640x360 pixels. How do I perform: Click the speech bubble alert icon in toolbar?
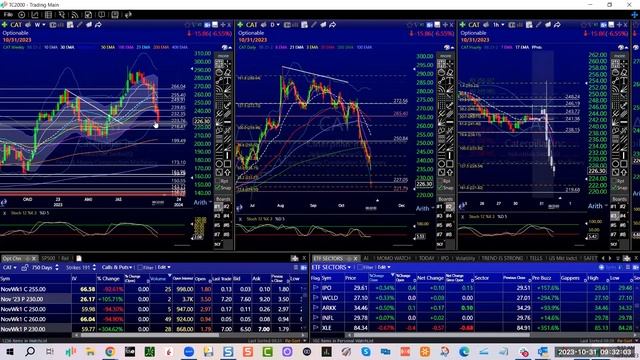pos(101,15)
